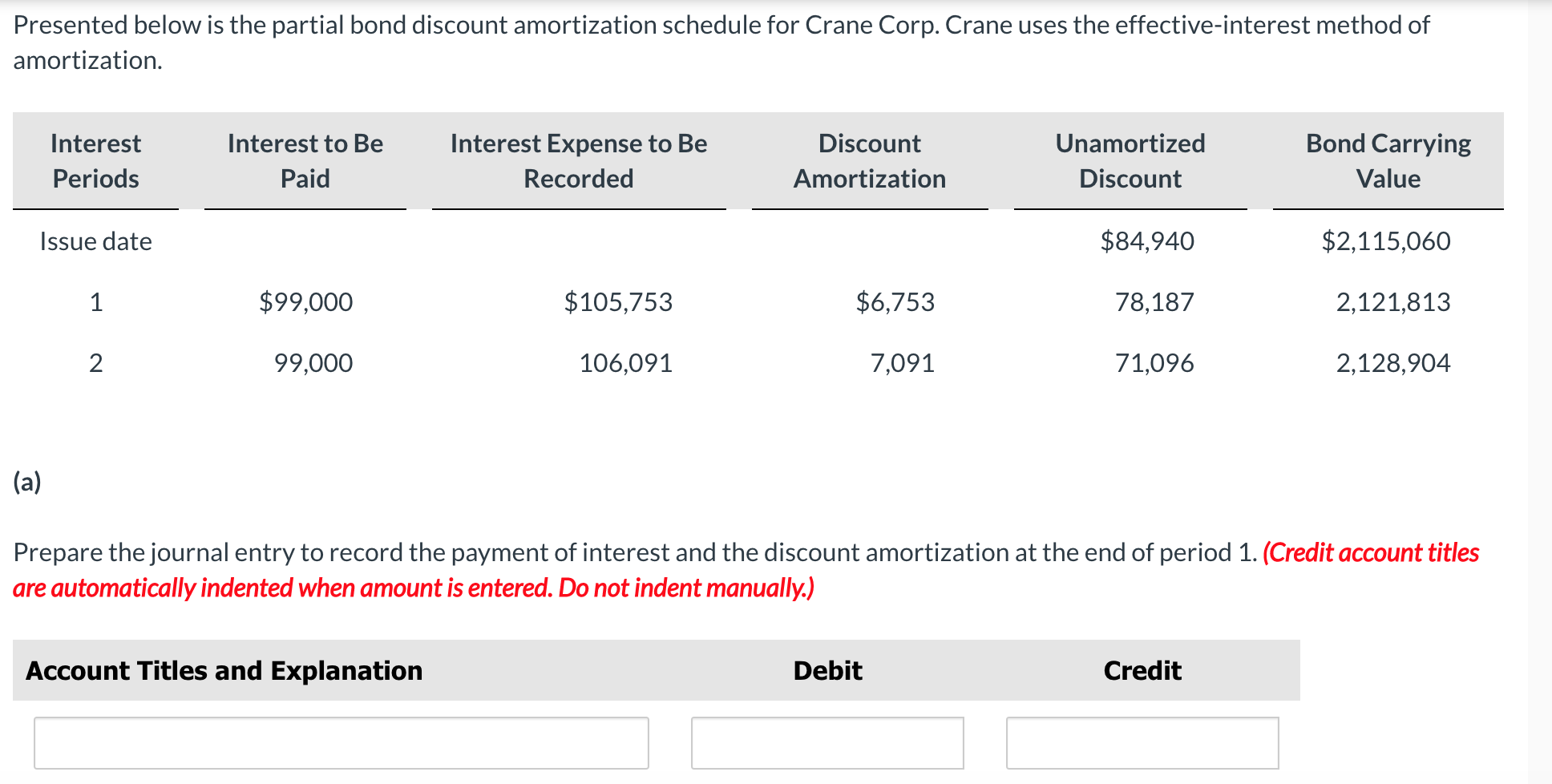Select the part (a) label

coord(28,481)
